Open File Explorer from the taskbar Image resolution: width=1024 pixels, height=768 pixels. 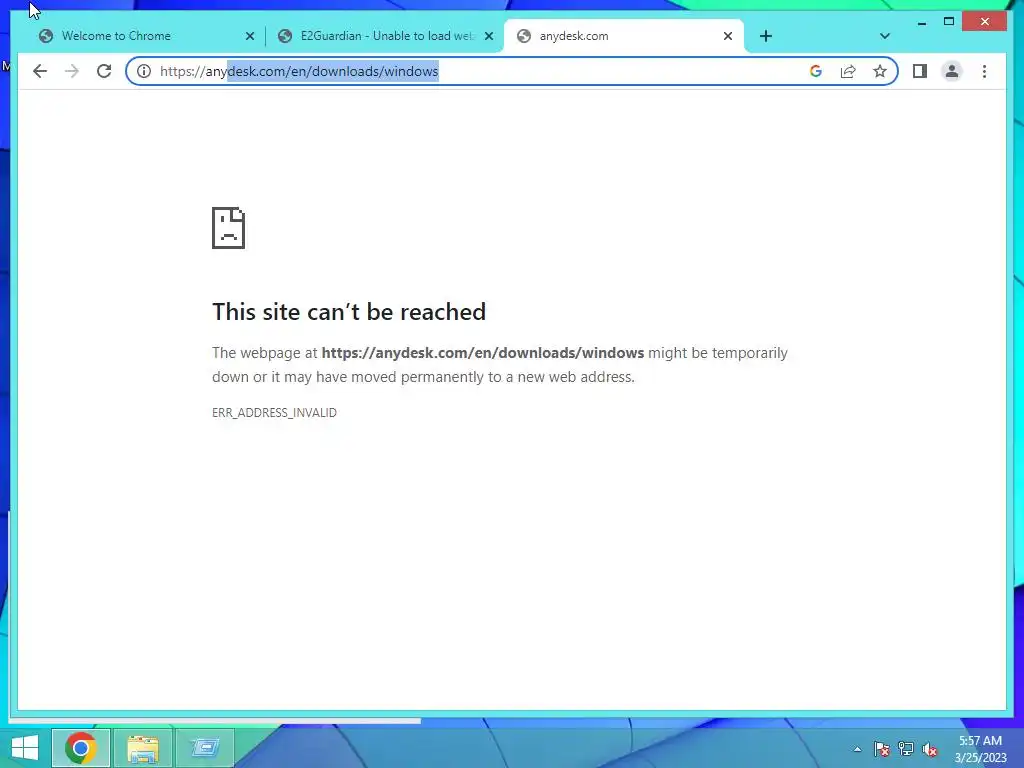pyautogui.click(x=143, y=748)
